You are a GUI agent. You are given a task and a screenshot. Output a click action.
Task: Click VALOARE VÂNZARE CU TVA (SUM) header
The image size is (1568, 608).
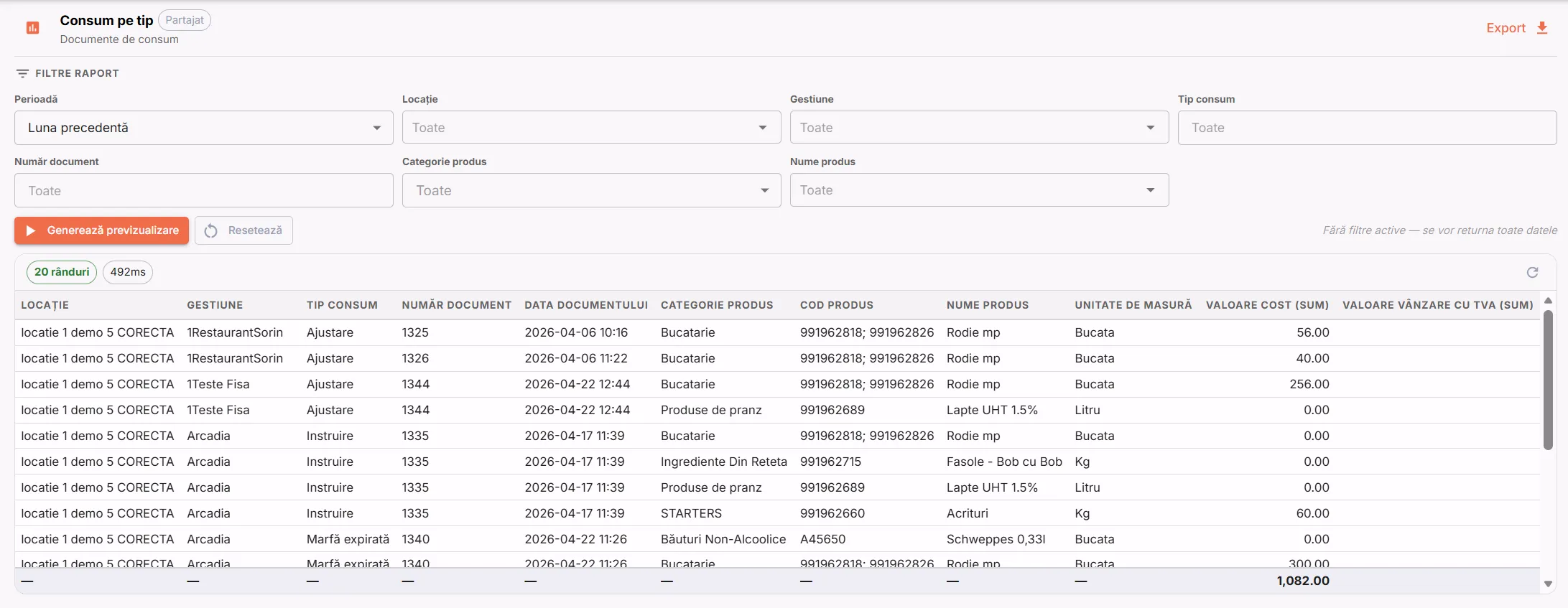tap(1438, 305)
